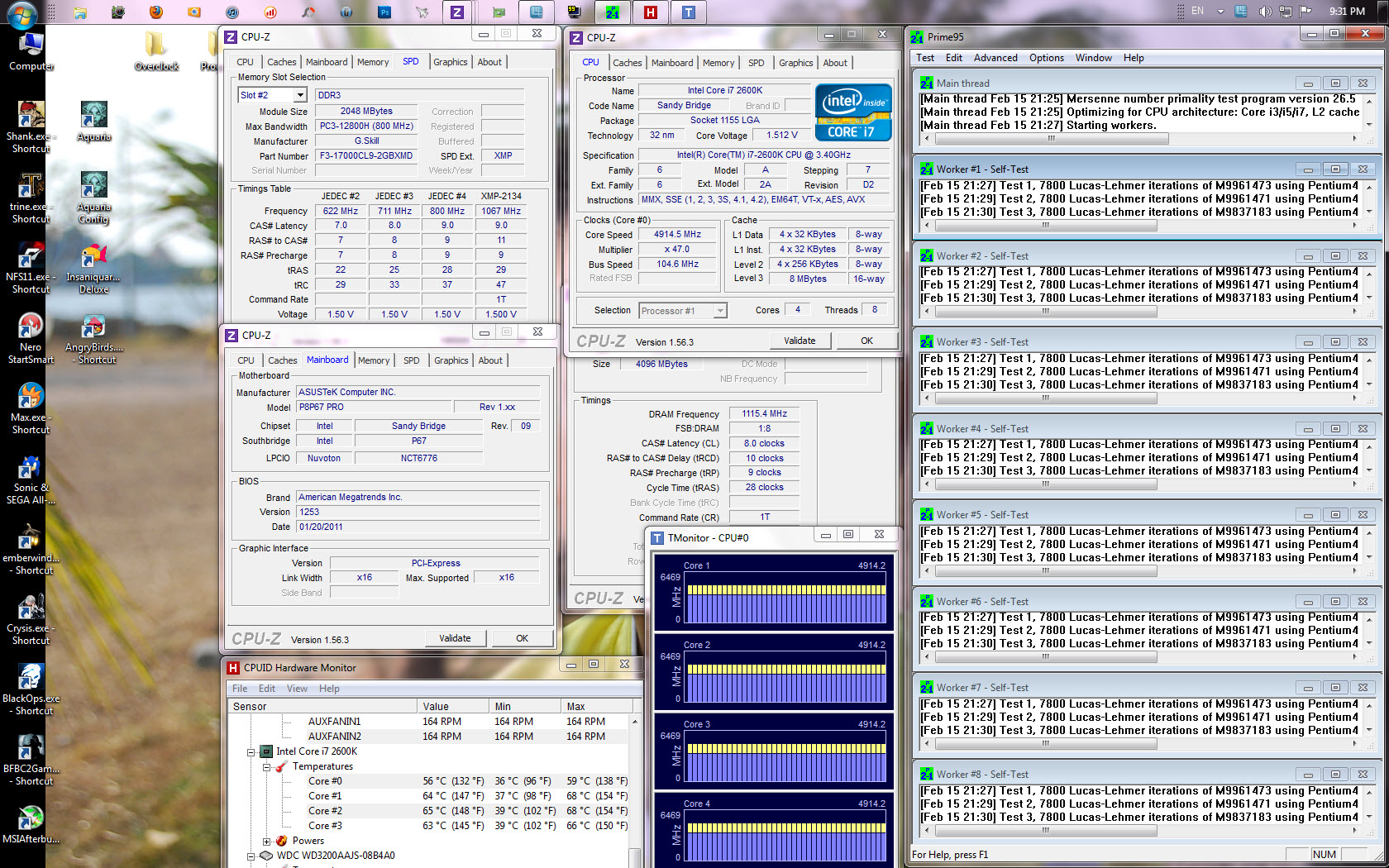Collapse the Intel Core i7 2600K node
This screenshot has width=1389, height=868.
point(251,752)
